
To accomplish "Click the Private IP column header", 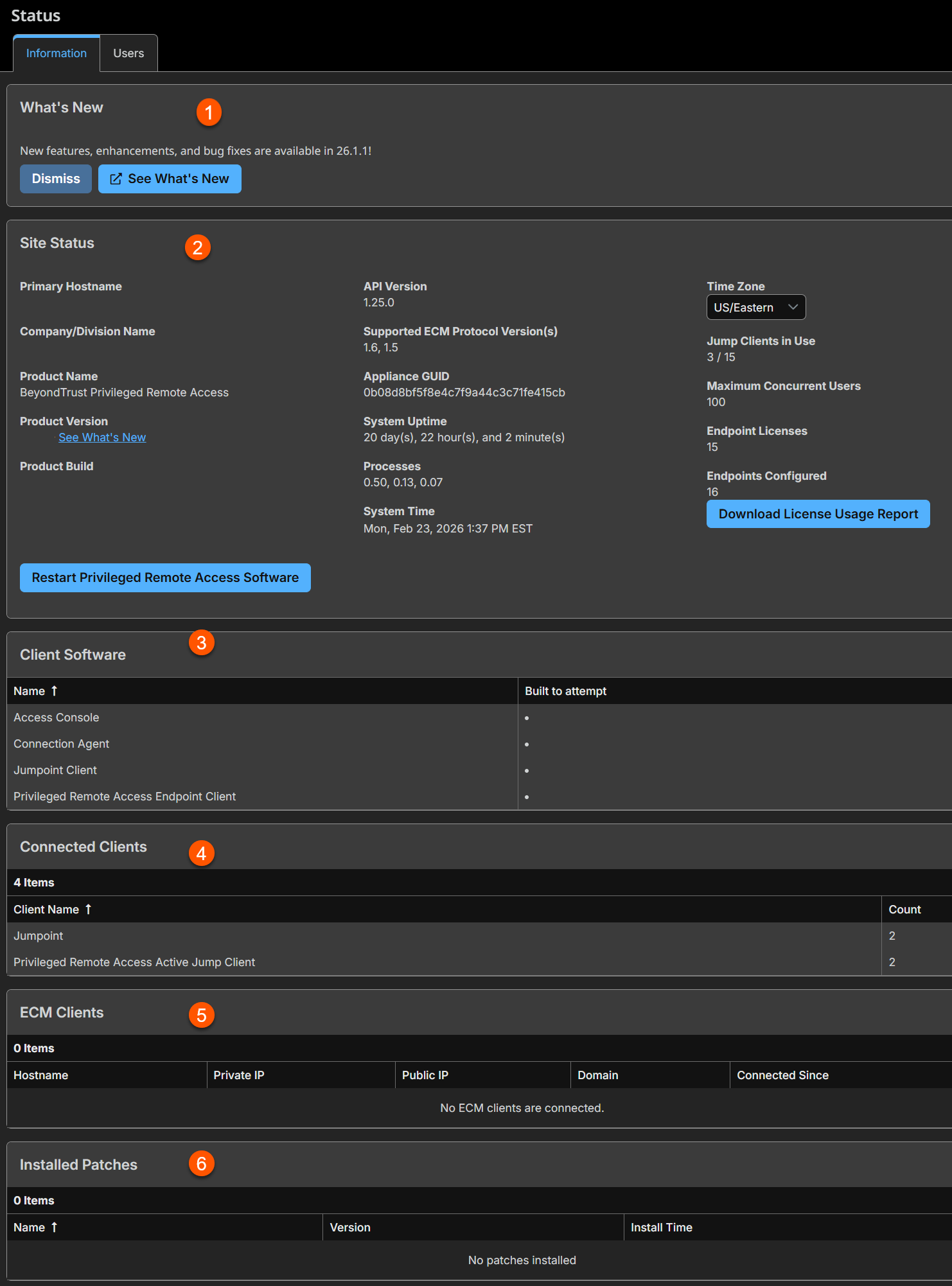I will [239, 1075].
